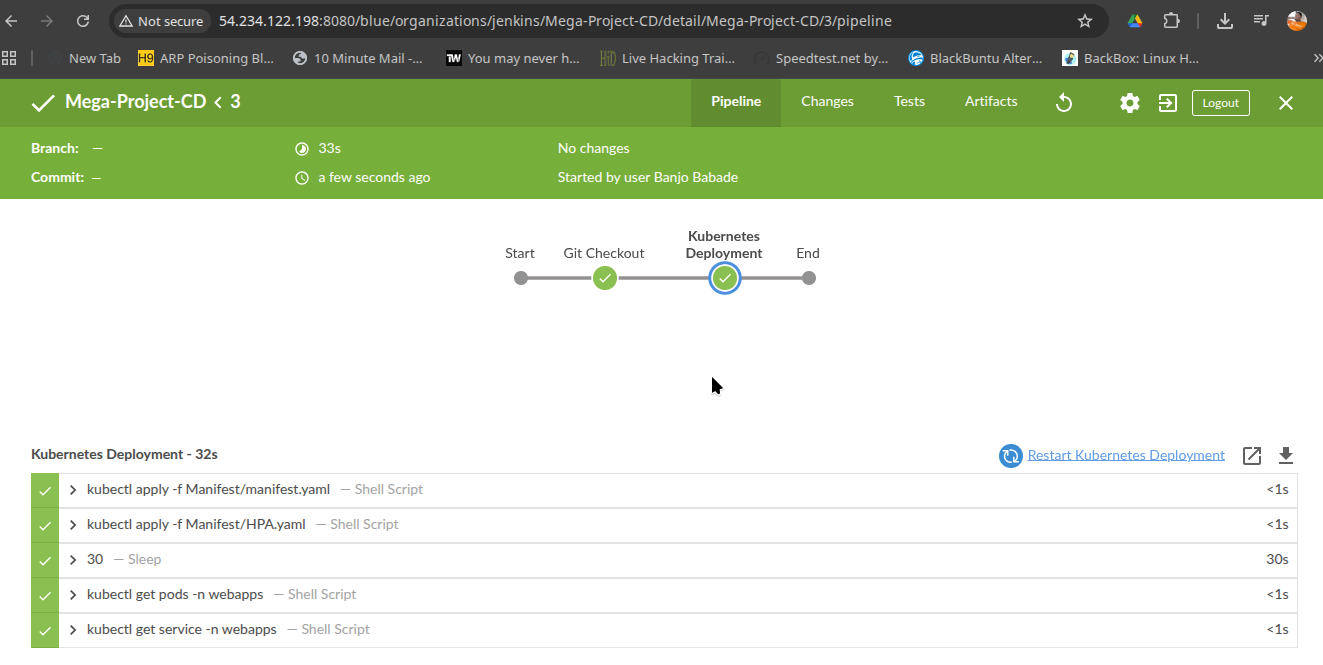
Task: Open pipeline configuration via gear icon
Action: coord(1130,103)
